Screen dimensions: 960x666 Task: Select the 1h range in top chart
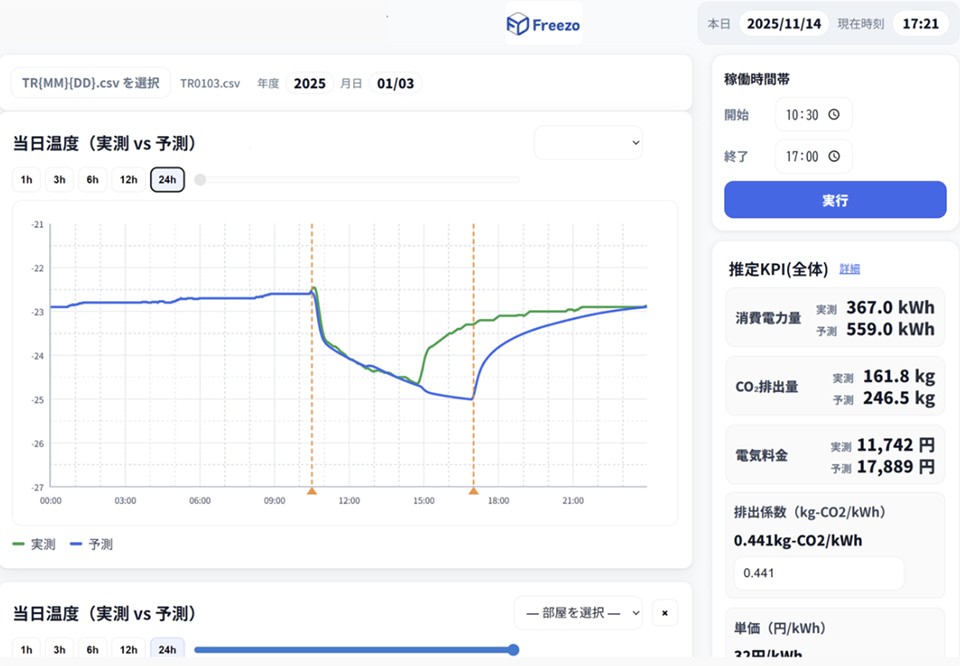27,180
